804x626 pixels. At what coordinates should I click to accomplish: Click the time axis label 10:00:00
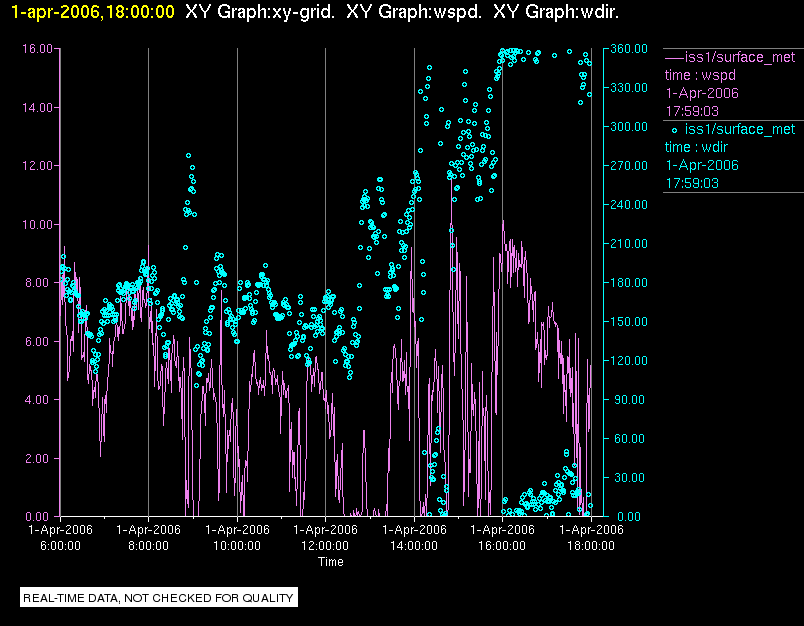(x=237, y=546)
